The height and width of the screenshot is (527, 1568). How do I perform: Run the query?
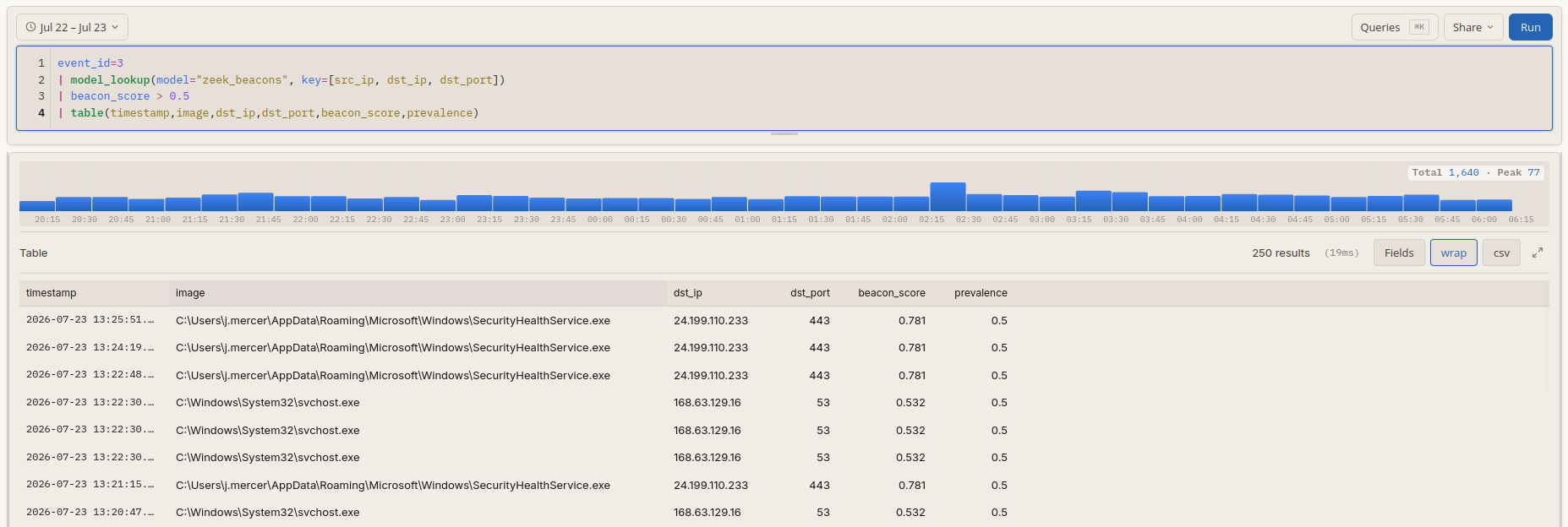(1530, 27)
